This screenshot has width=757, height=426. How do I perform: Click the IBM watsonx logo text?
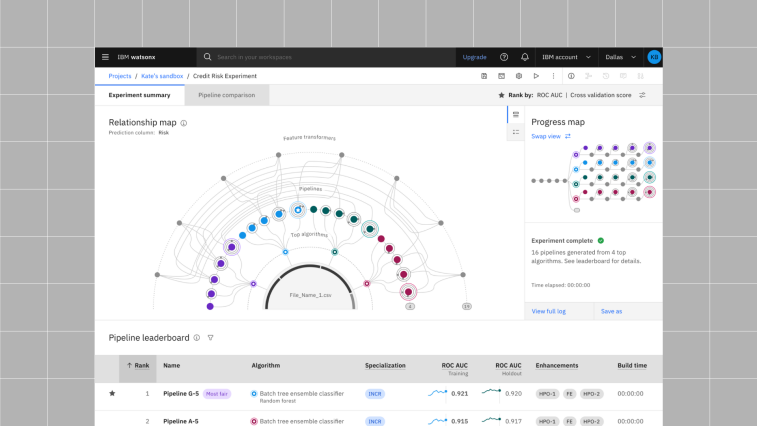click(137, 57)
